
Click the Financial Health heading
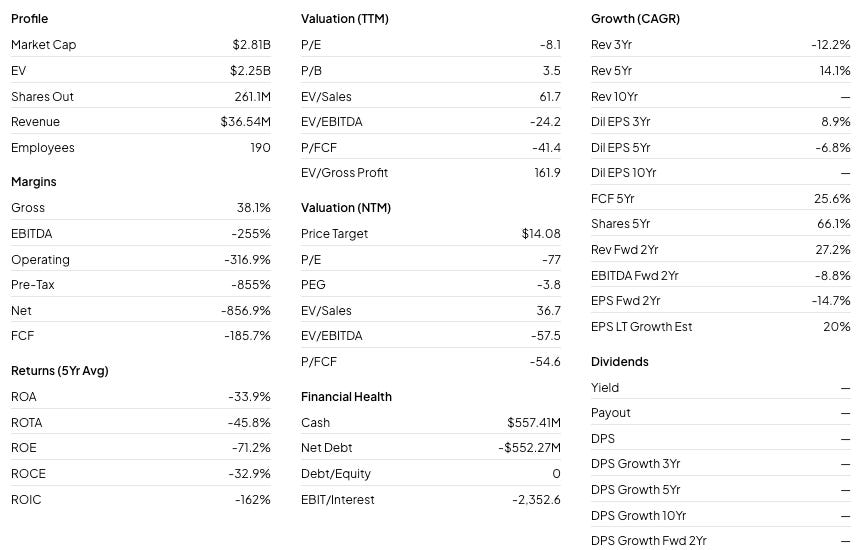tap(346, 397)
